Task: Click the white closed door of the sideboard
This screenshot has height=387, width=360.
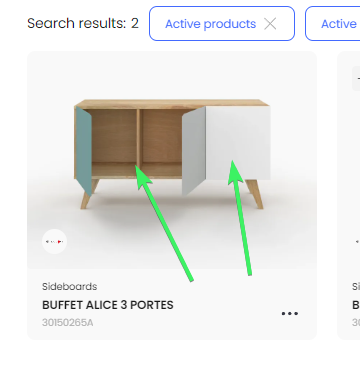Action: tap(238, 143)
